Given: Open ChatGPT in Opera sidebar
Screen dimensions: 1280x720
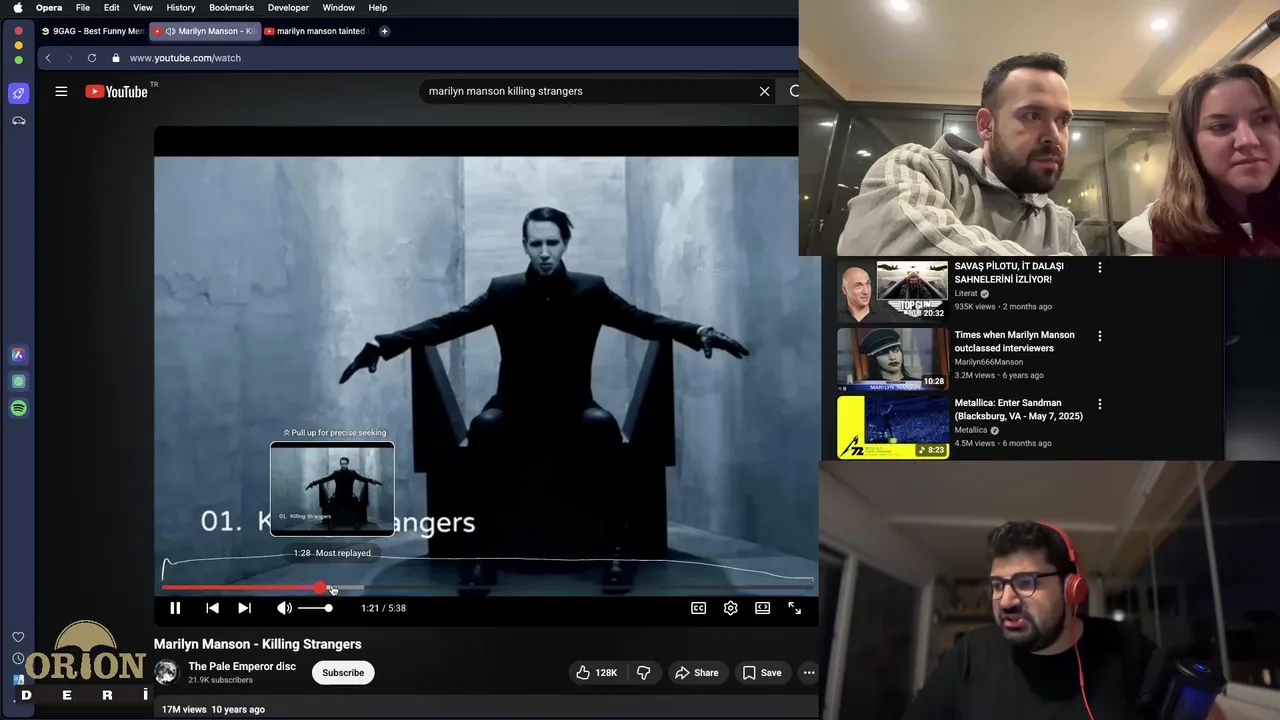Looking at the screenshot, I should point(18,381).
